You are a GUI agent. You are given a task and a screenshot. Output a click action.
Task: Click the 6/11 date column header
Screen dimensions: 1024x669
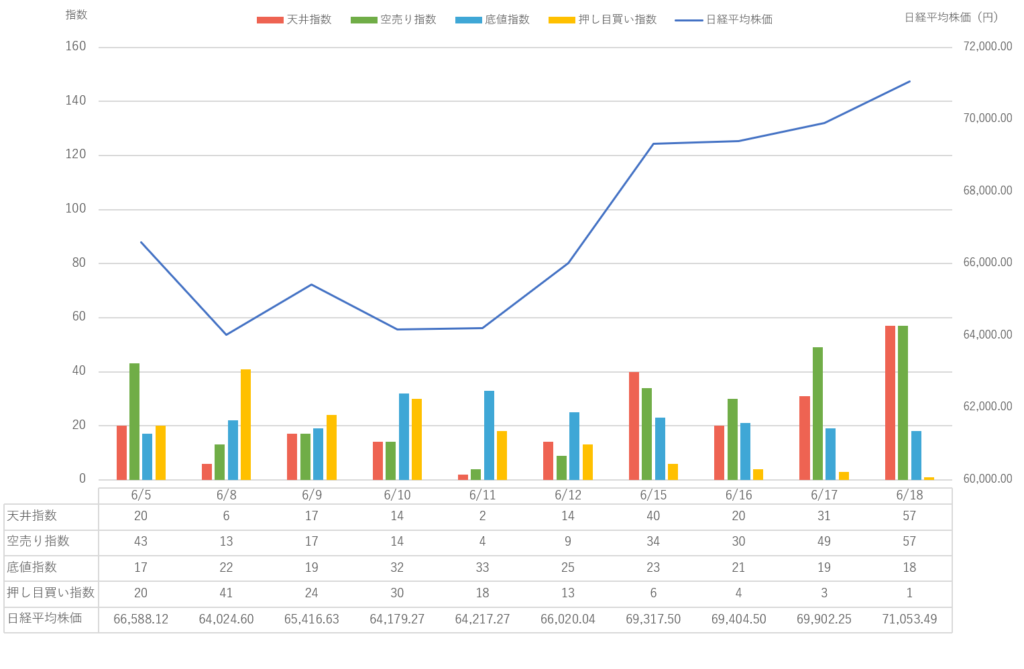point(482,495)
